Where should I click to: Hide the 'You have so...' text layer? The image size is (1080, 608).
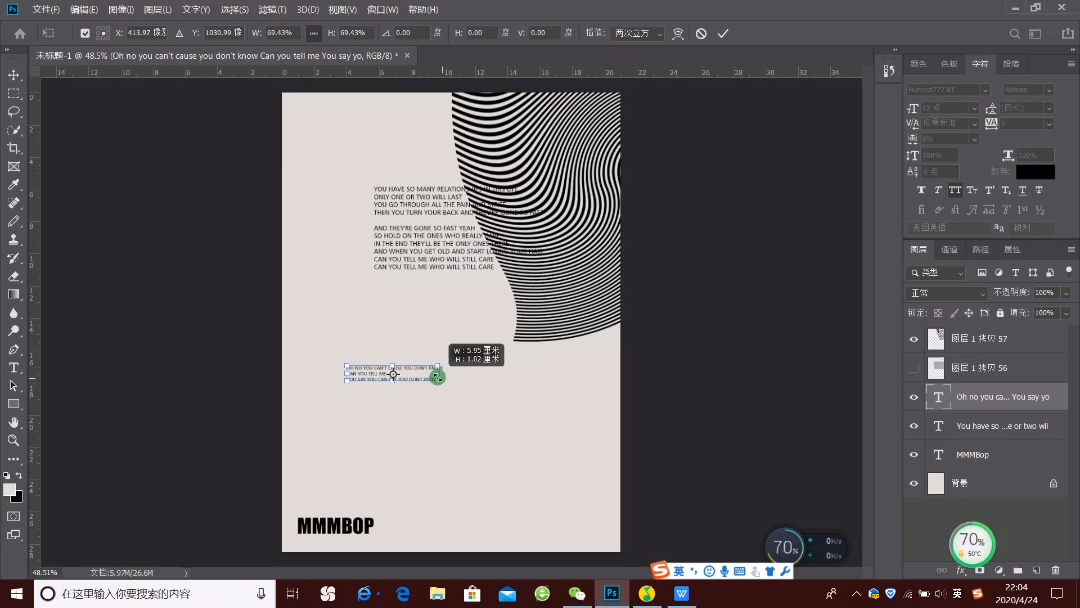coord(914,426)
